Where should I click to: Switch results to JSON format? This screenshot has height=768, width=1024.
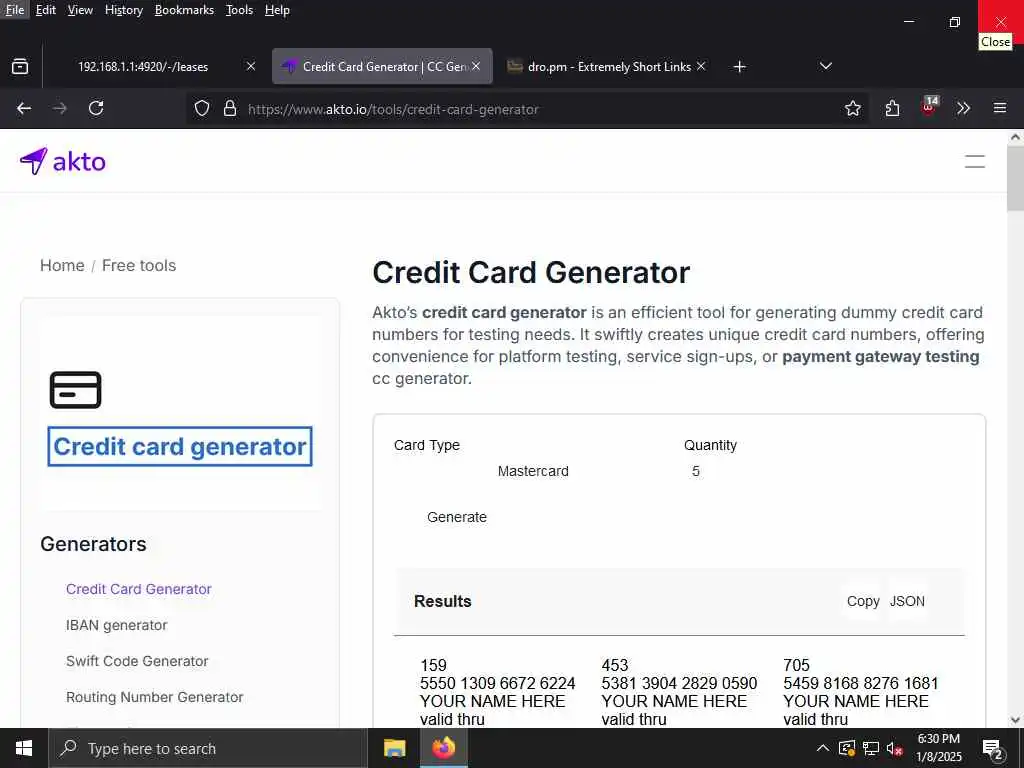click(907, 601)
